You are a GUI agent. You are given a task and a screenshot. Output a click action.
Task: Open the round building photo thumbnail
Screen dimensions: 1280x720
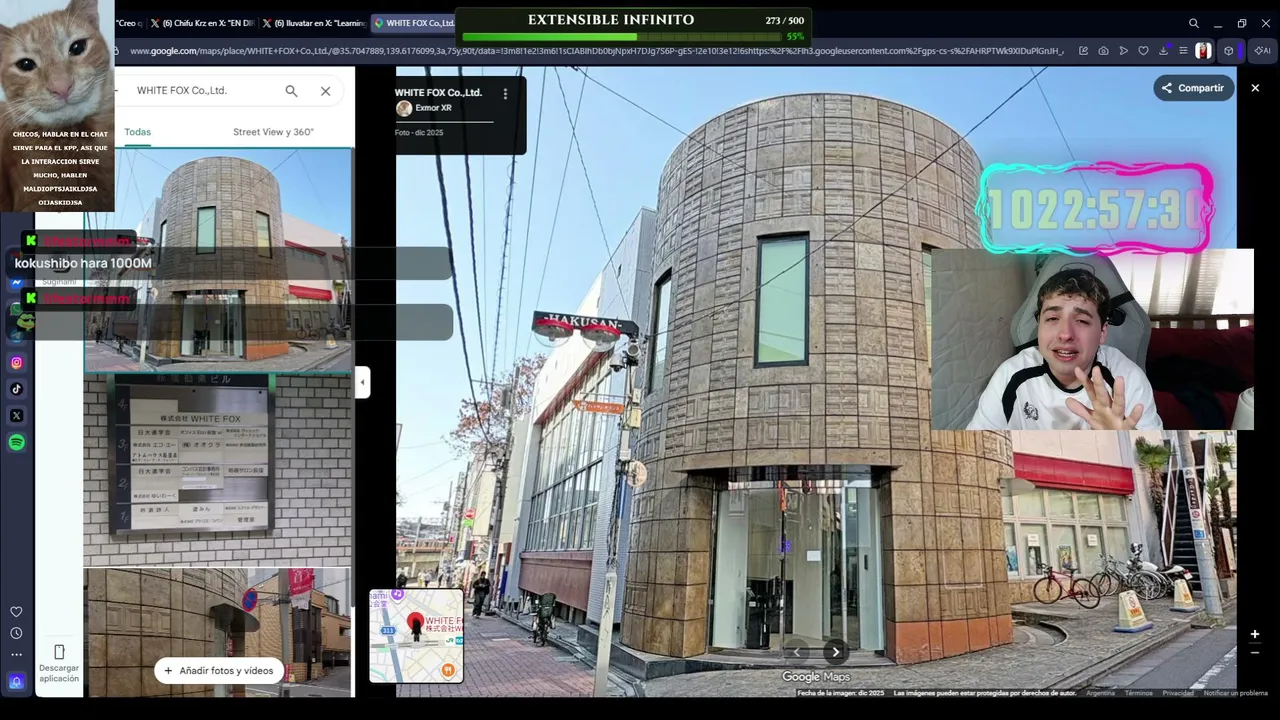tap(218, 260)
